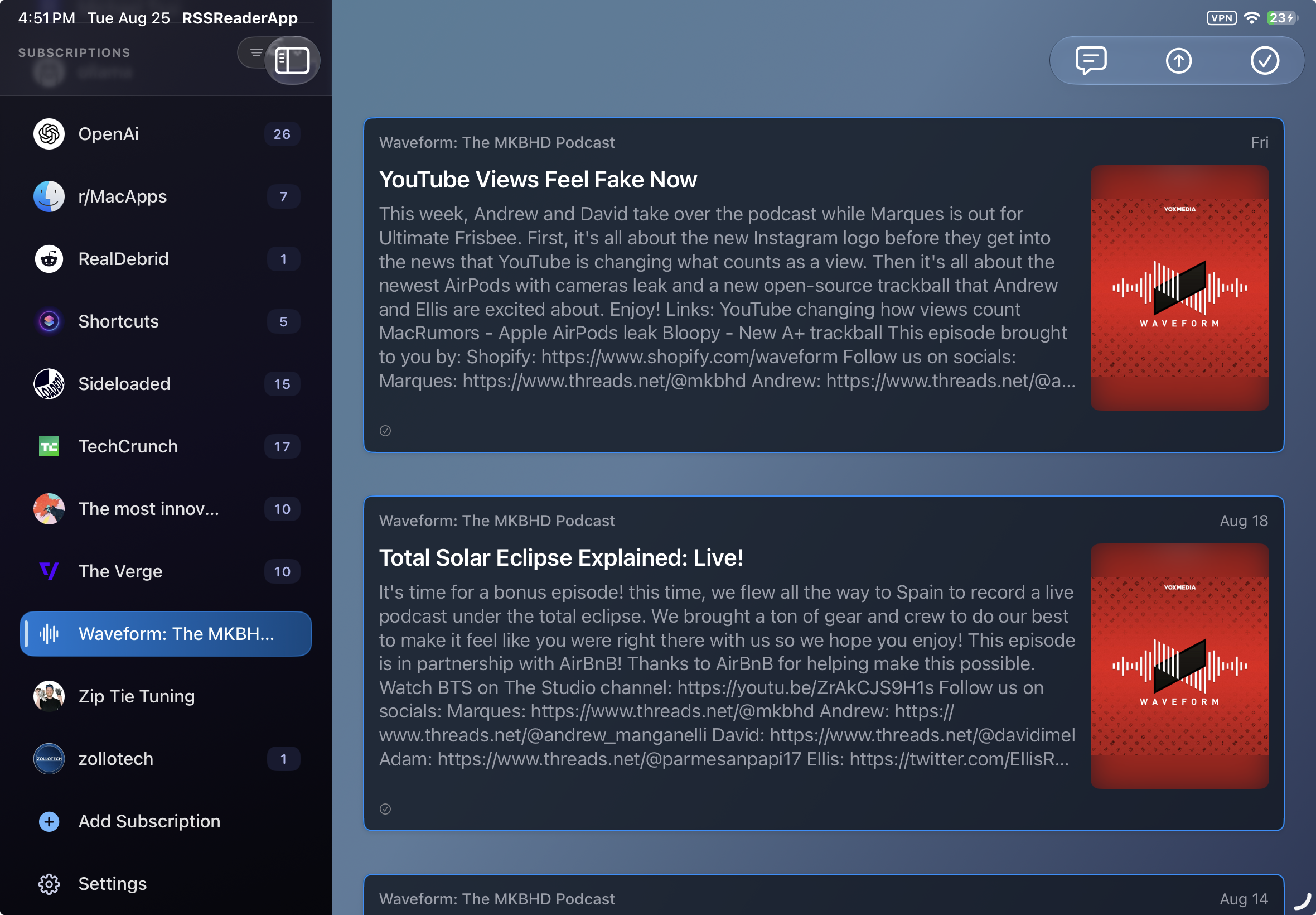Open 'YouTube Views Feel Fake Now' title
Viewport: 1316px width, 915px height.
pos(538,180)
